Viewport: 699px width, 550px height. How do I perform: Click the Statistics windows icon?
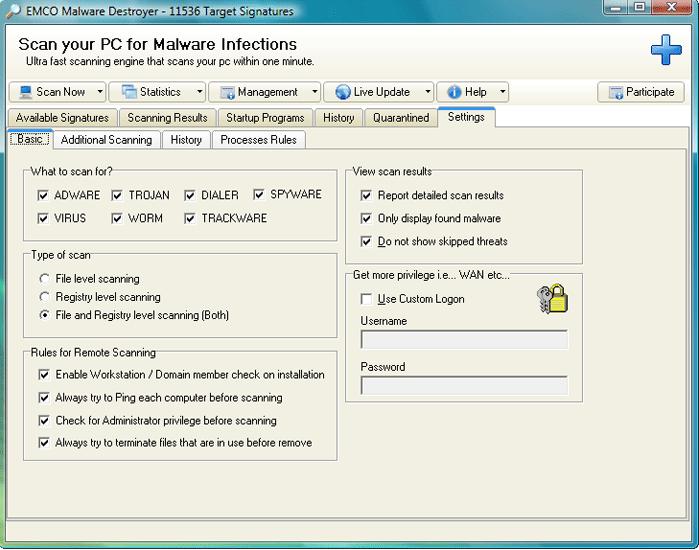[x=129, y=92]
